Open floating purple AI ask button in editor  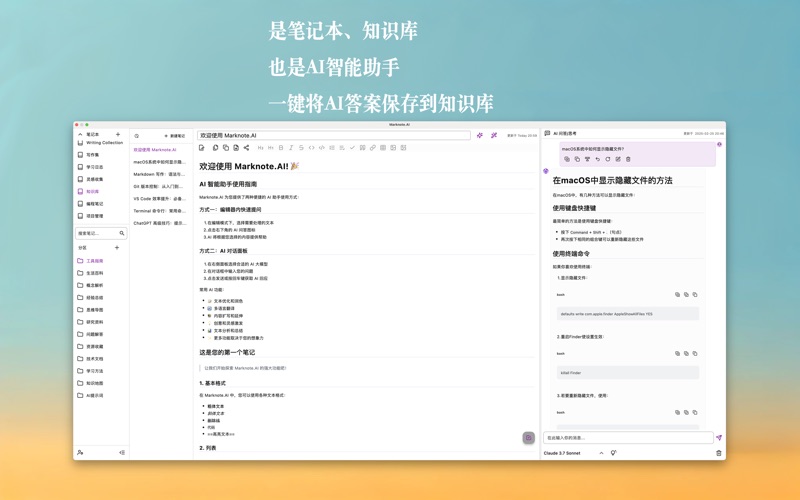tap(529, 438)
